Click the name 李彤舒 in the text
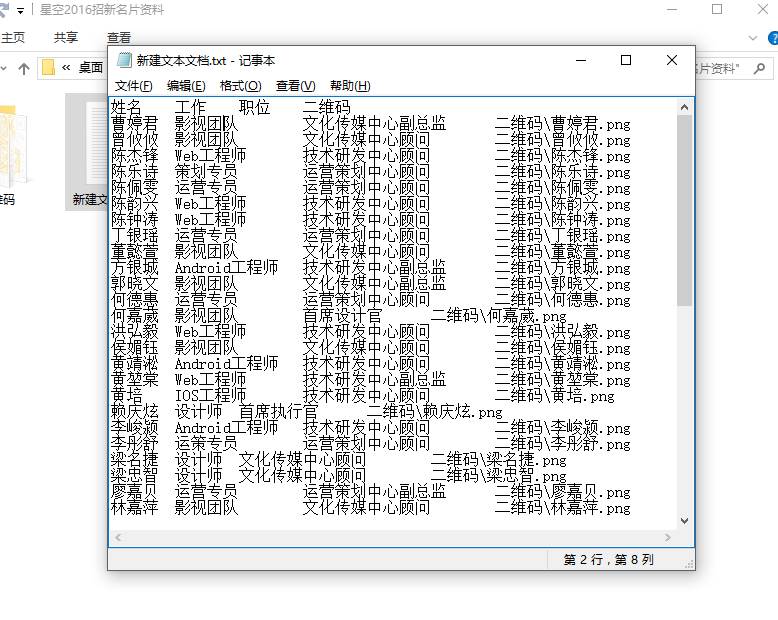Image resolution: width=778 pixels, height=620 pixels. point(134,443)
